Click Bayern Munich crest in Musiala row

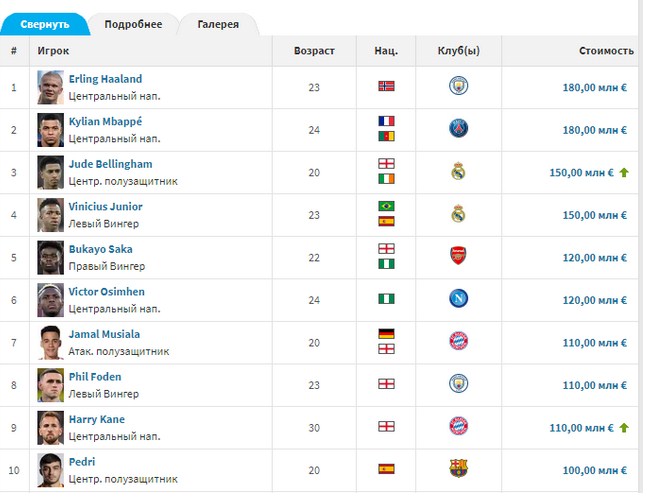(x=458, y=341)
